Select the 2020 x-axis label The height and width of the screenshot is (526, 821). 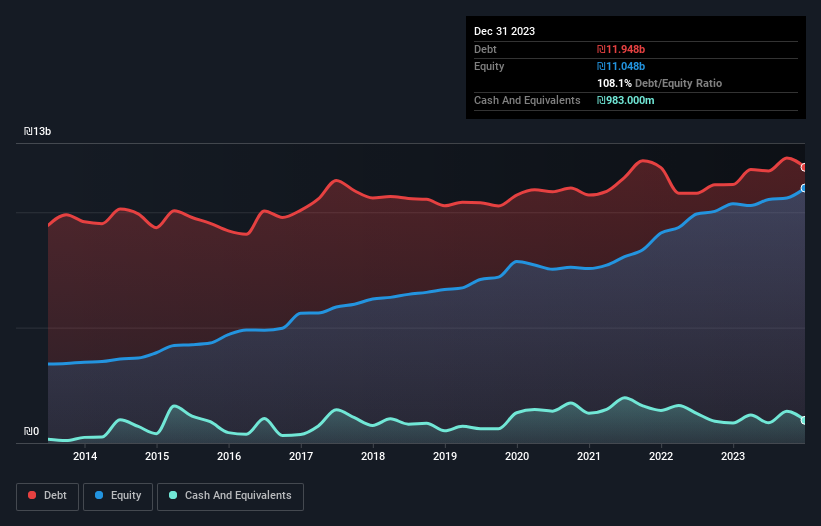click(x=517, y=456)
